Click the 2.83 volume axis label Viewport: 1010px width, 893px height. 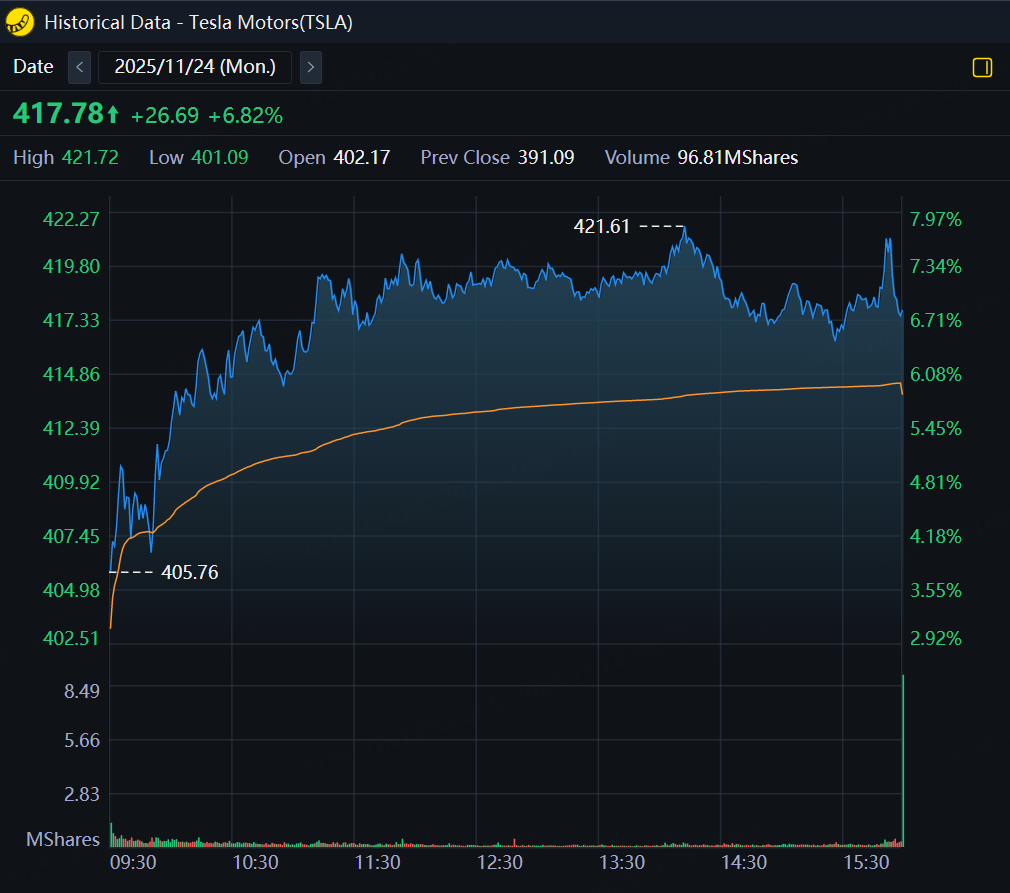point(82,794)
